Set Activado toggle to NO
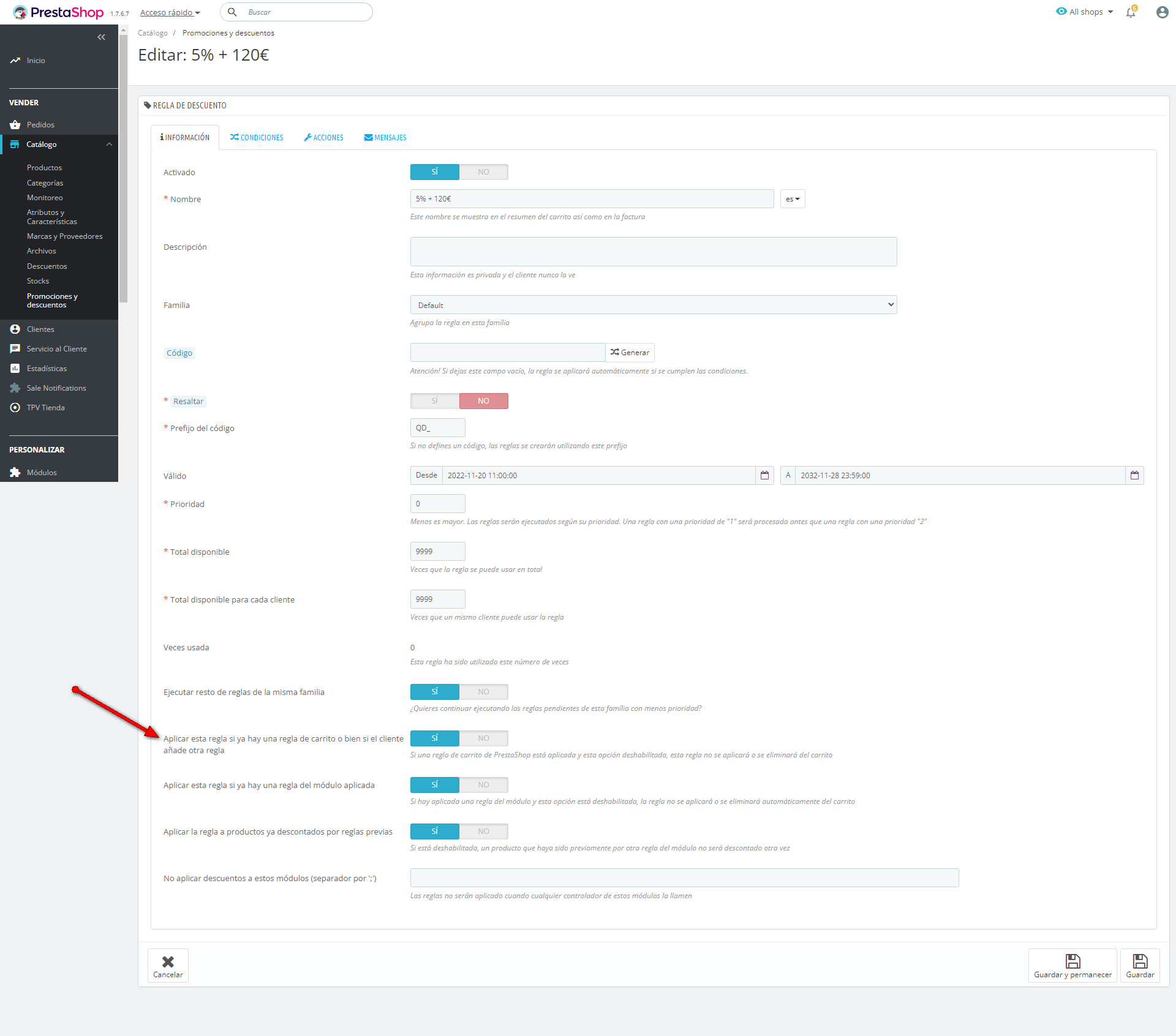1176x1036 pixels. click(483, 172)
